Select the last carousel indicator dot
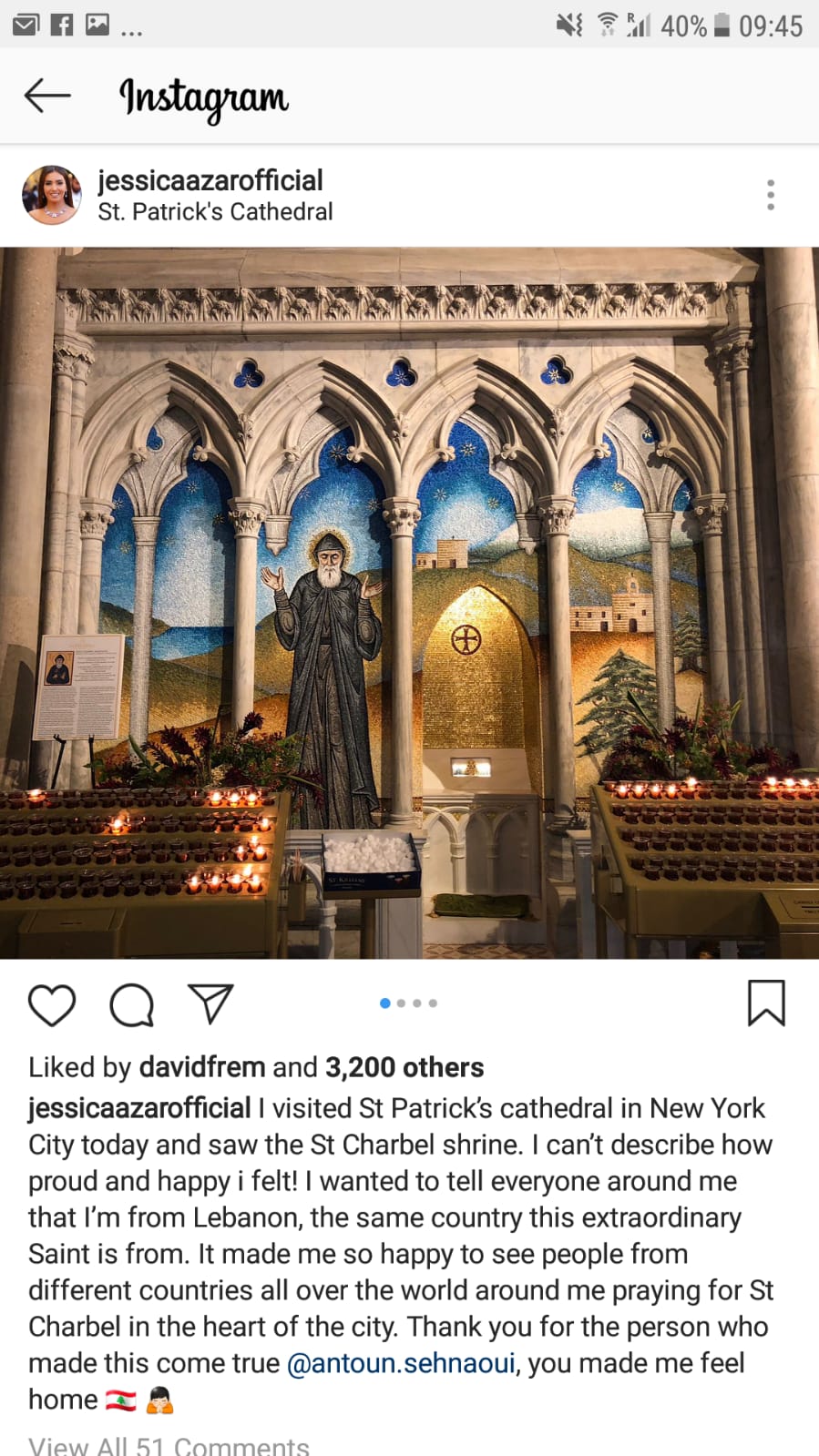This screenshot has height=1456, width=819. (433, 1003)
